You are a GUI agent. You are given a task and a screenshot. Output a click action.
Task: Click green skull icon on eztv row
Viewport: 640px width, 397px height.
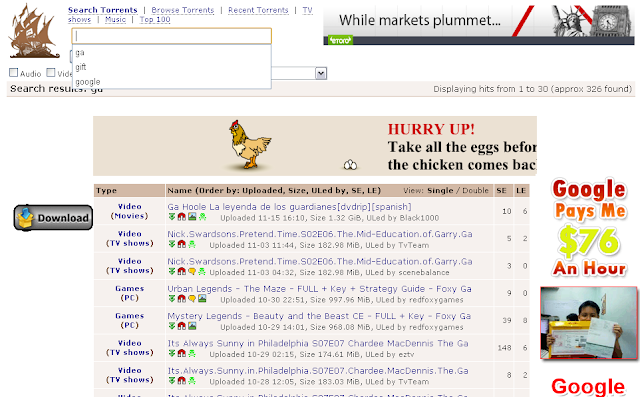point(192,354)
